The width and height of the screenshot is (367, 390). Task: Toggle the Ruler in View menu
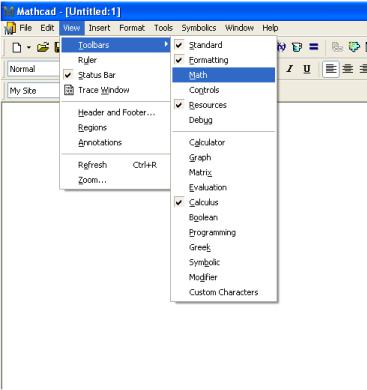click(x=116, y=60)
